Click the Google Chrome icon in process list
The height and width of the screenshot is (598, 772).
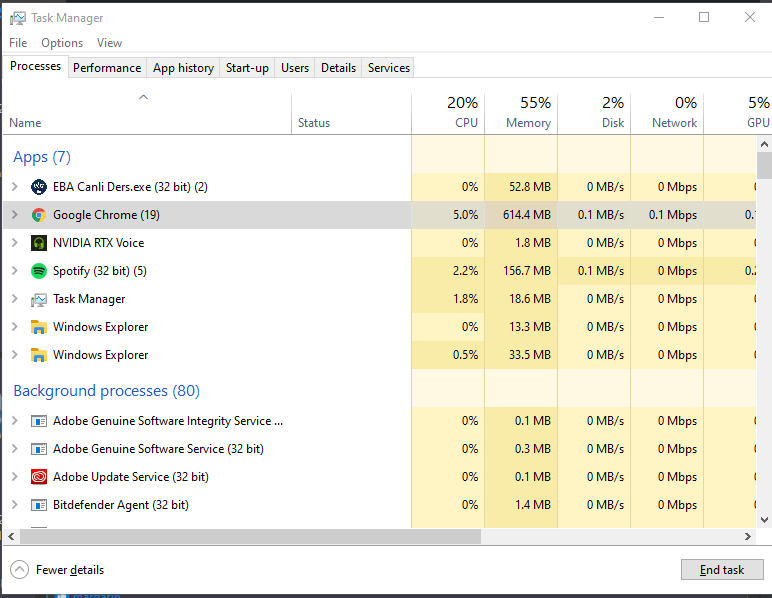39,215
